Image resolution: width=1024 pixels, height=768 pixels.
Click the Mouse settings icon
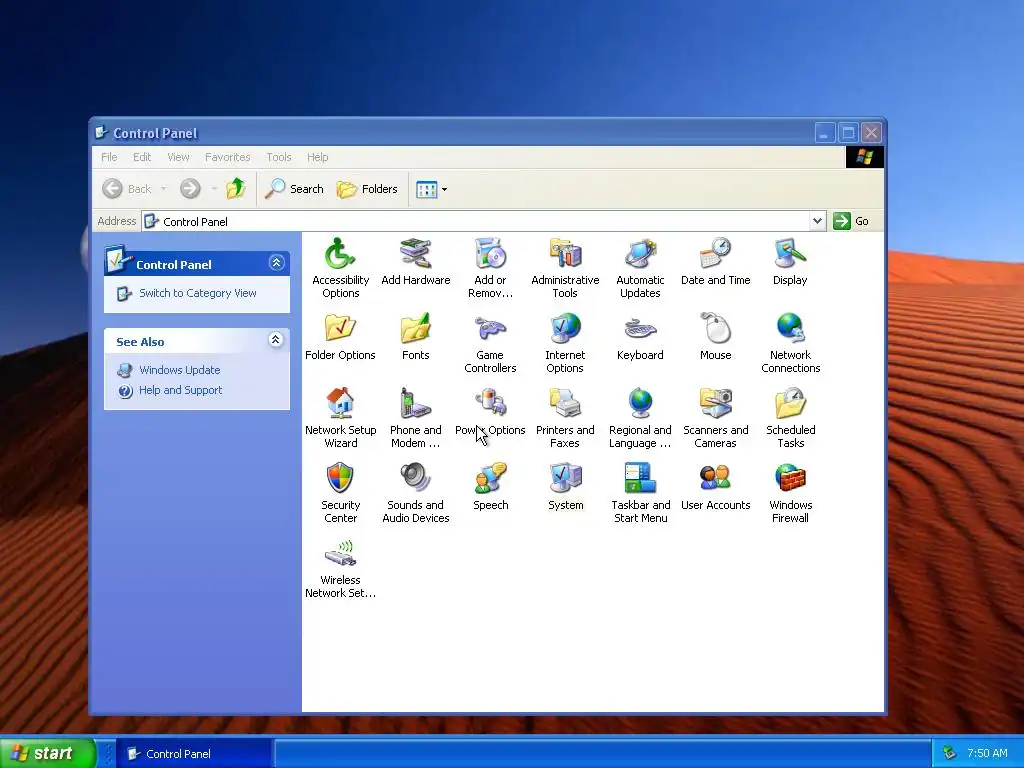pos(715,329)
